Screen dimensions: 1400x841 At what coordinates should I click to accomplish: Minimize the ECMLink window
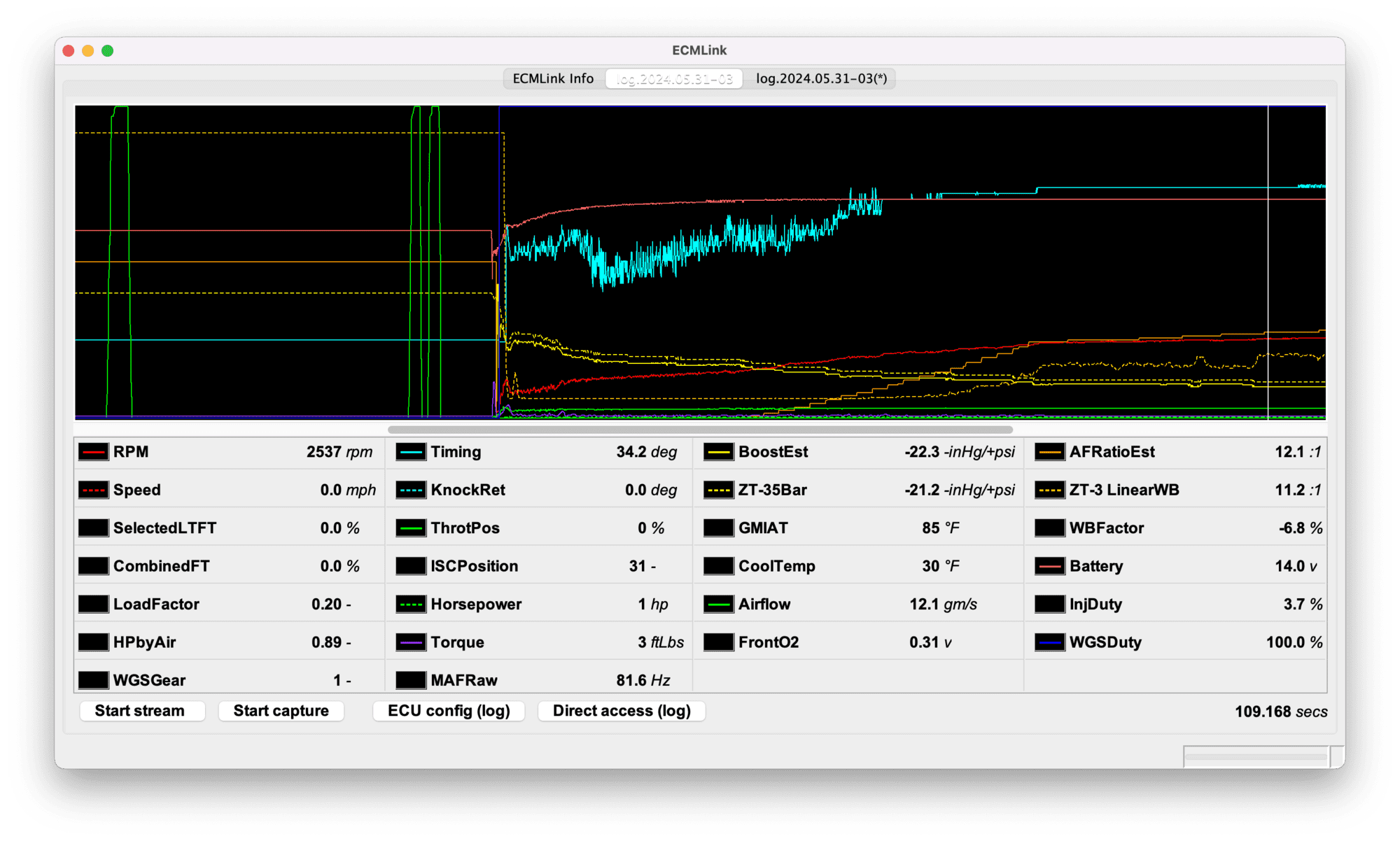point(88,50)
